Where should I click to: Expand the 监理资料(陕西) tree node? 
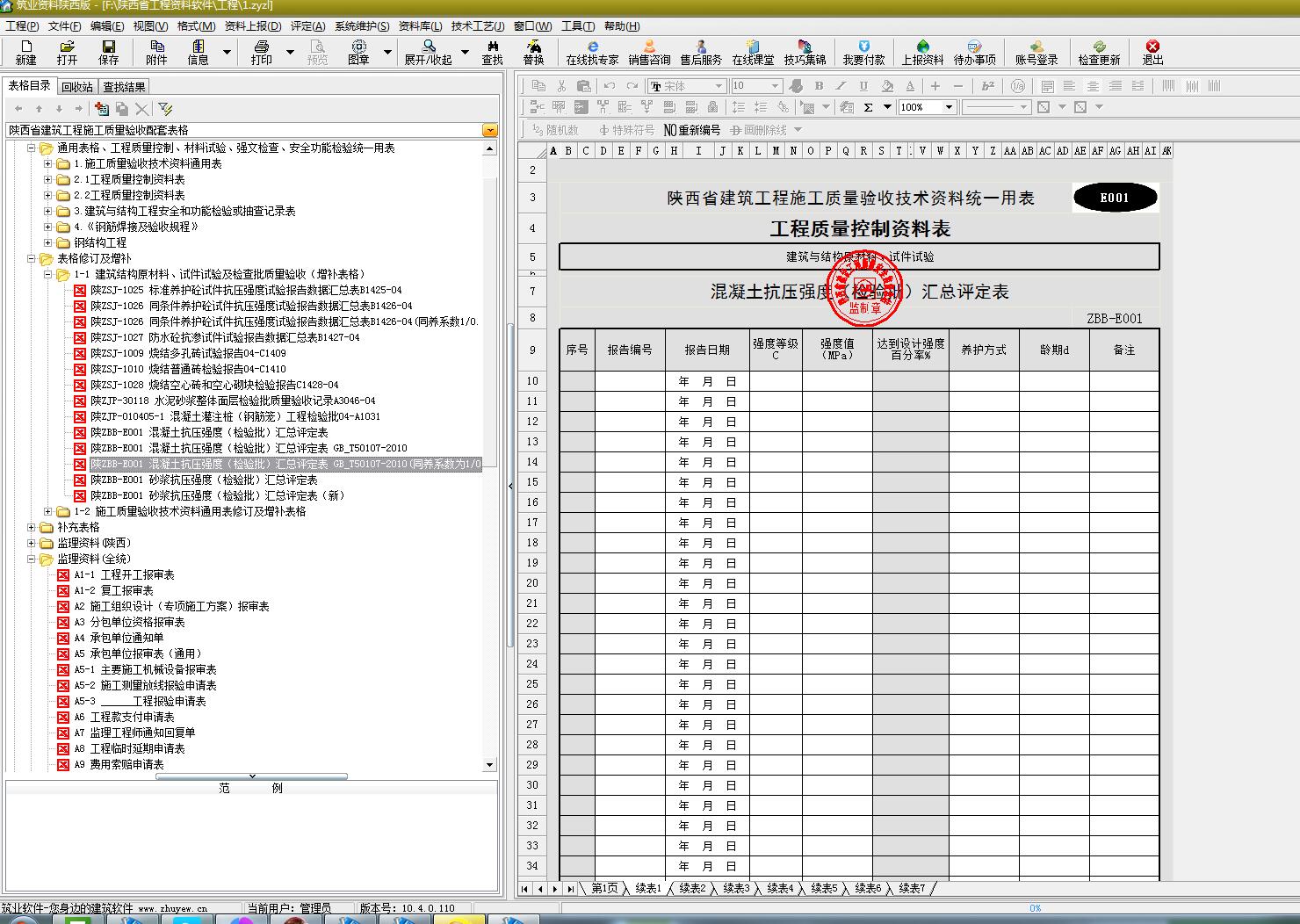(x=29, y=543)
